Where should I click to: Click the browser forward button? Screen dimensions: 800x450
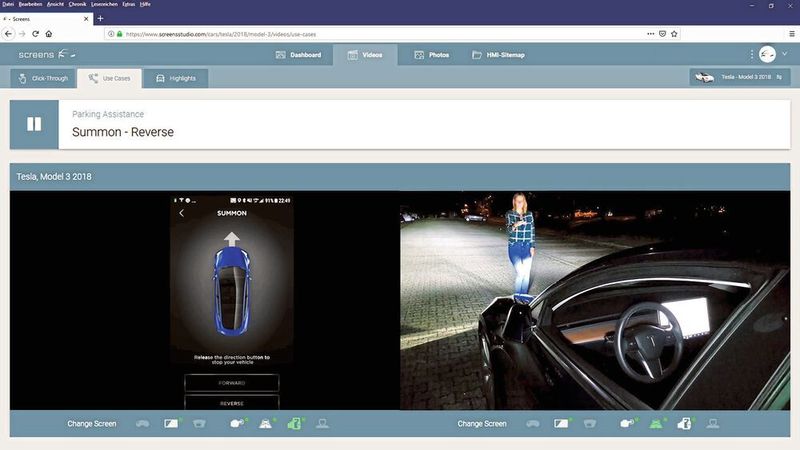point(22,34)
